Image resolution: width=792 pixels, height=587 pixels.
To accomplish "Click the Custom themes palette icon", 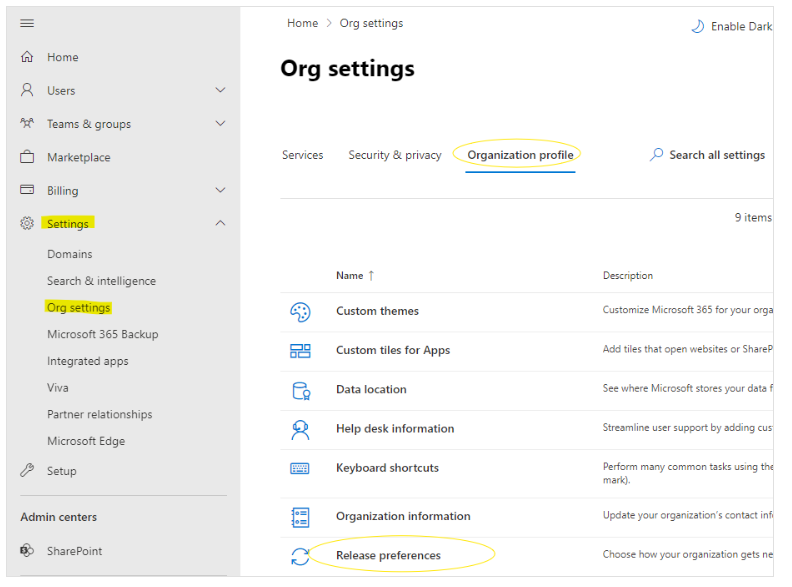I will pos(300,312).
